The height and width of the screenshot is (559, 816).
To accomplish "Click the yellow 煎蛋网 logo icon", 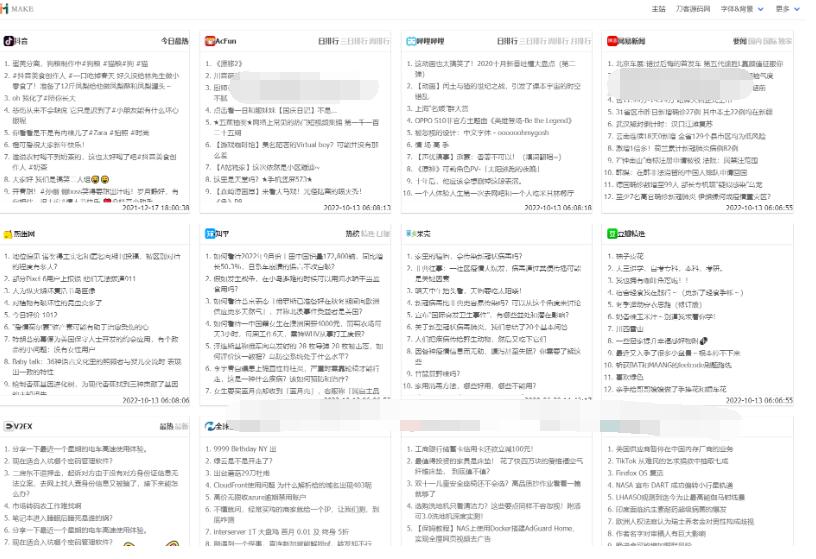I will tap(8, 234).
